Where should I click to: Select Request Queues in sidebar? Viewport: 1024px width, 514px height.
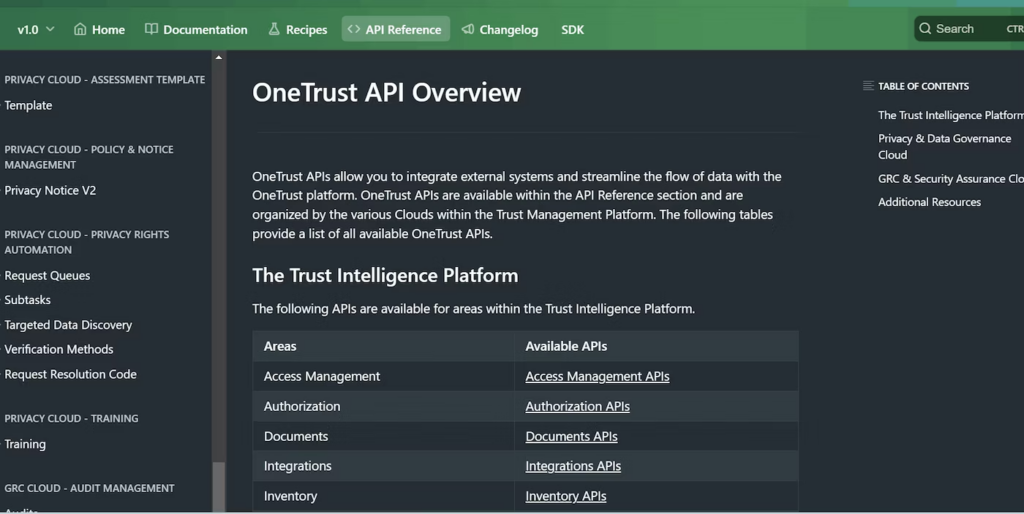point(47,276)
